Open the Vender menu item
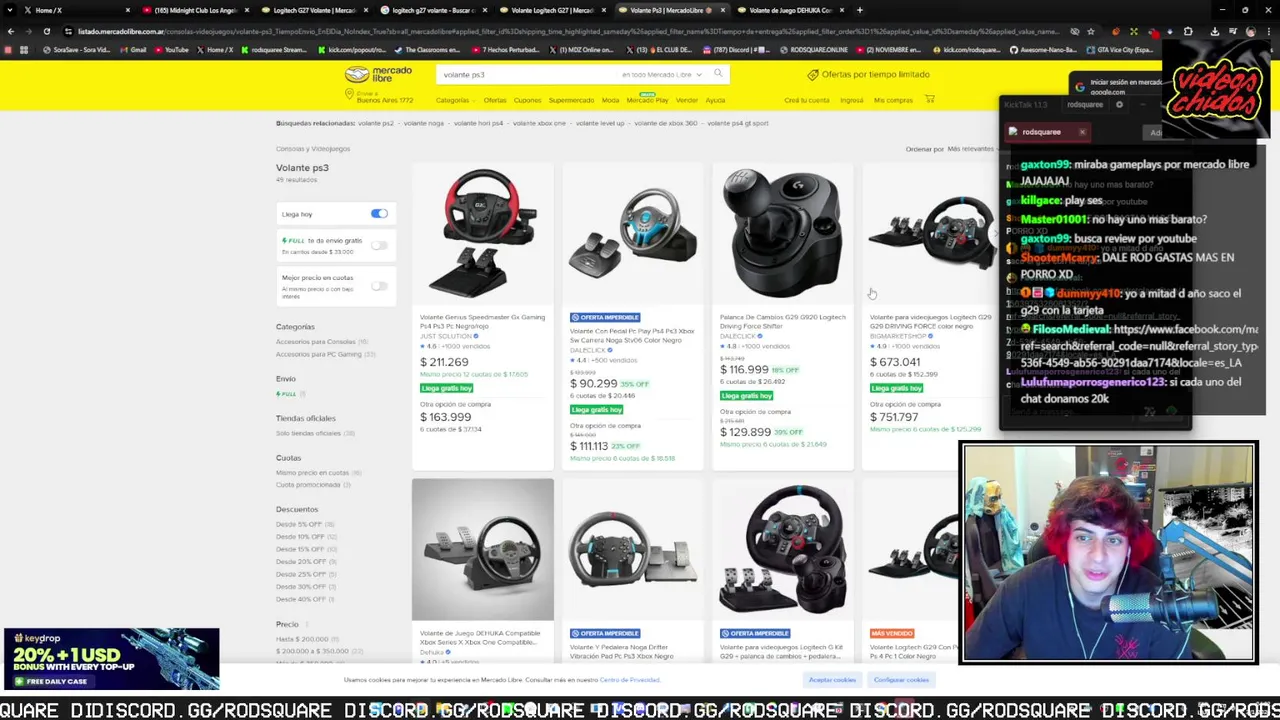The image size is (1280, 720). point(686,100)
